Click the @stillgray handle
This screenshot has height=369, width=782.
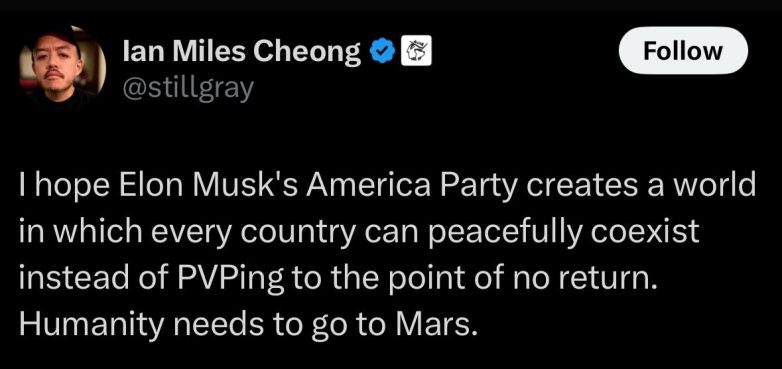click(x=188, y=89)
